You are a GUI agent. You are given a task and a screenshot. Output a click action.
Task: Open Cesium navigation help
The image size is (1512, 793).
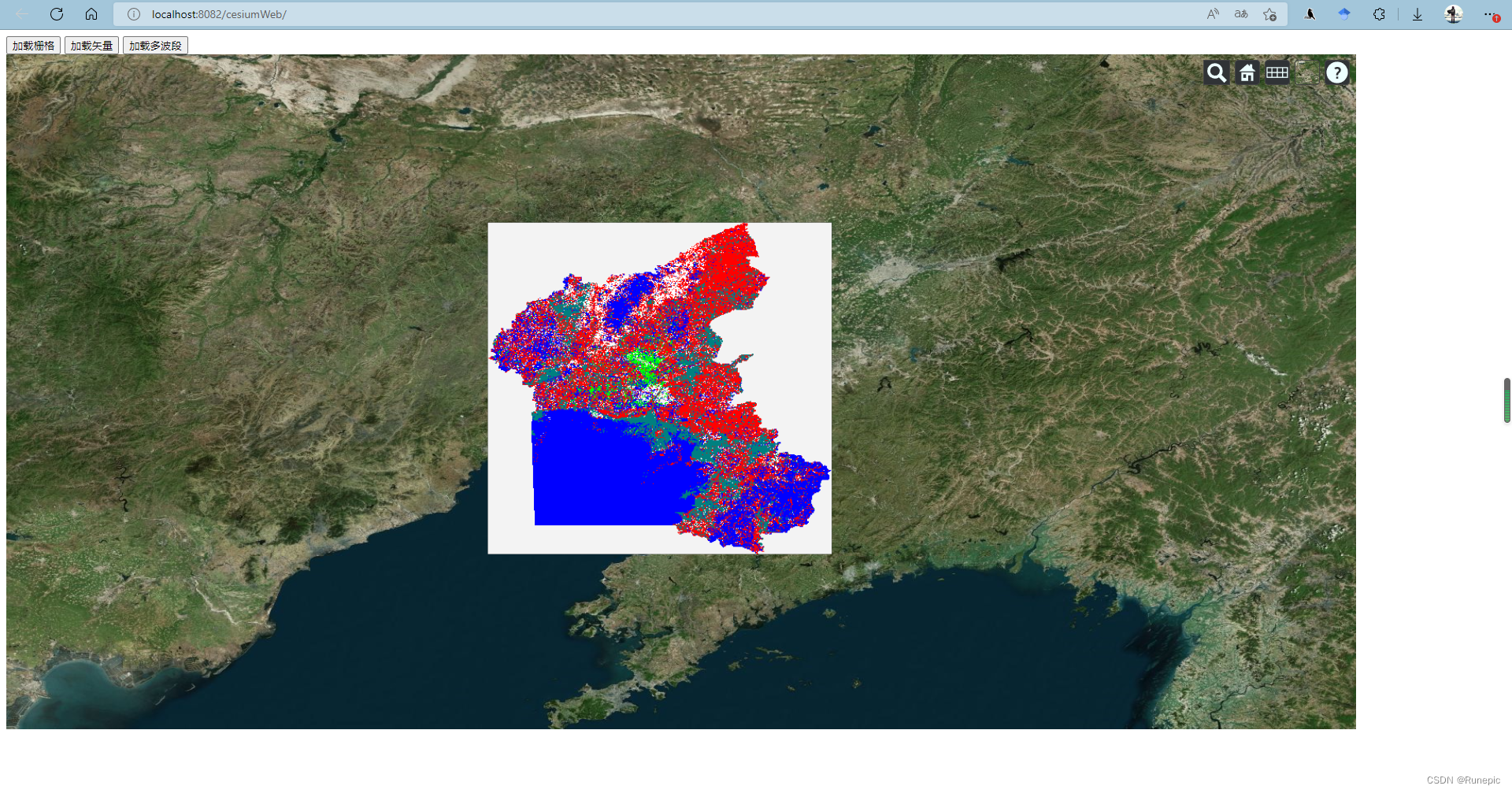[x=1336, y=72]
